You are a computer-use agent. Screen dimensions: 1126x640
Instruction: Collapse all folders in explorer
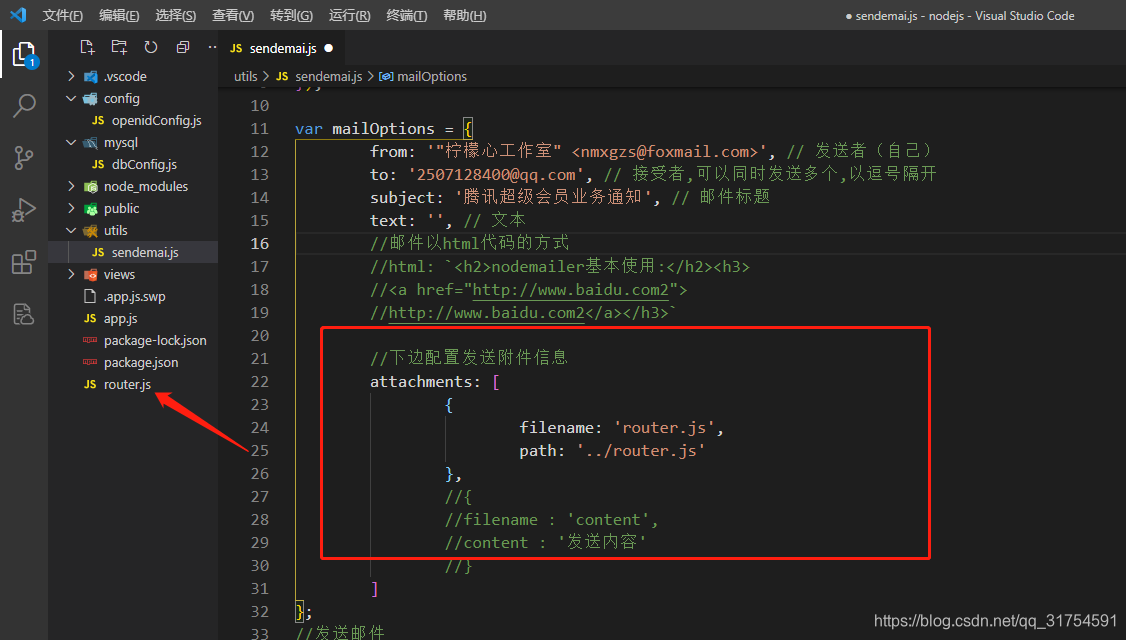tap(182, 47)
